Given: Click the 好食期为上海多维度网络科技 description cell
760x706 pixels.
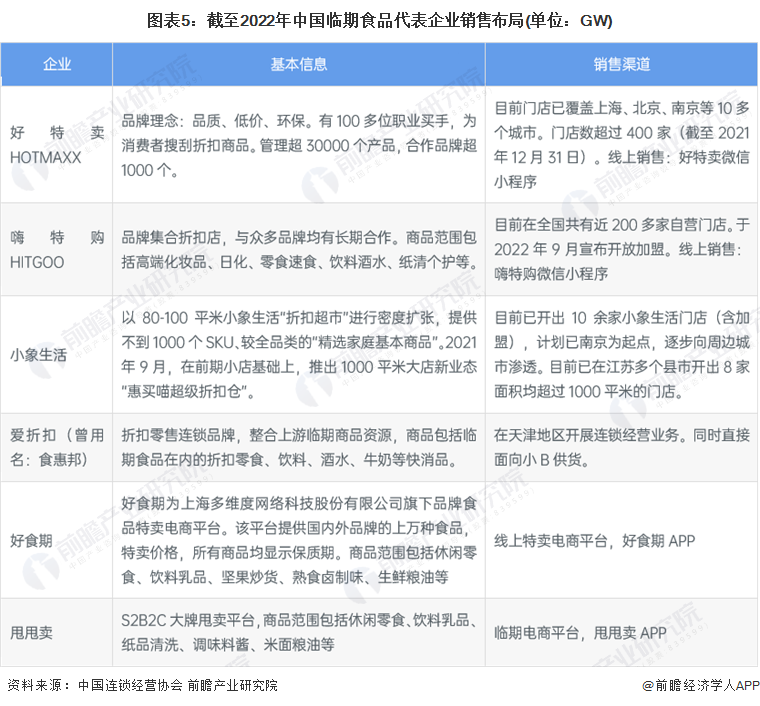Looking at the screenshot, I should [x=299, y=540].
